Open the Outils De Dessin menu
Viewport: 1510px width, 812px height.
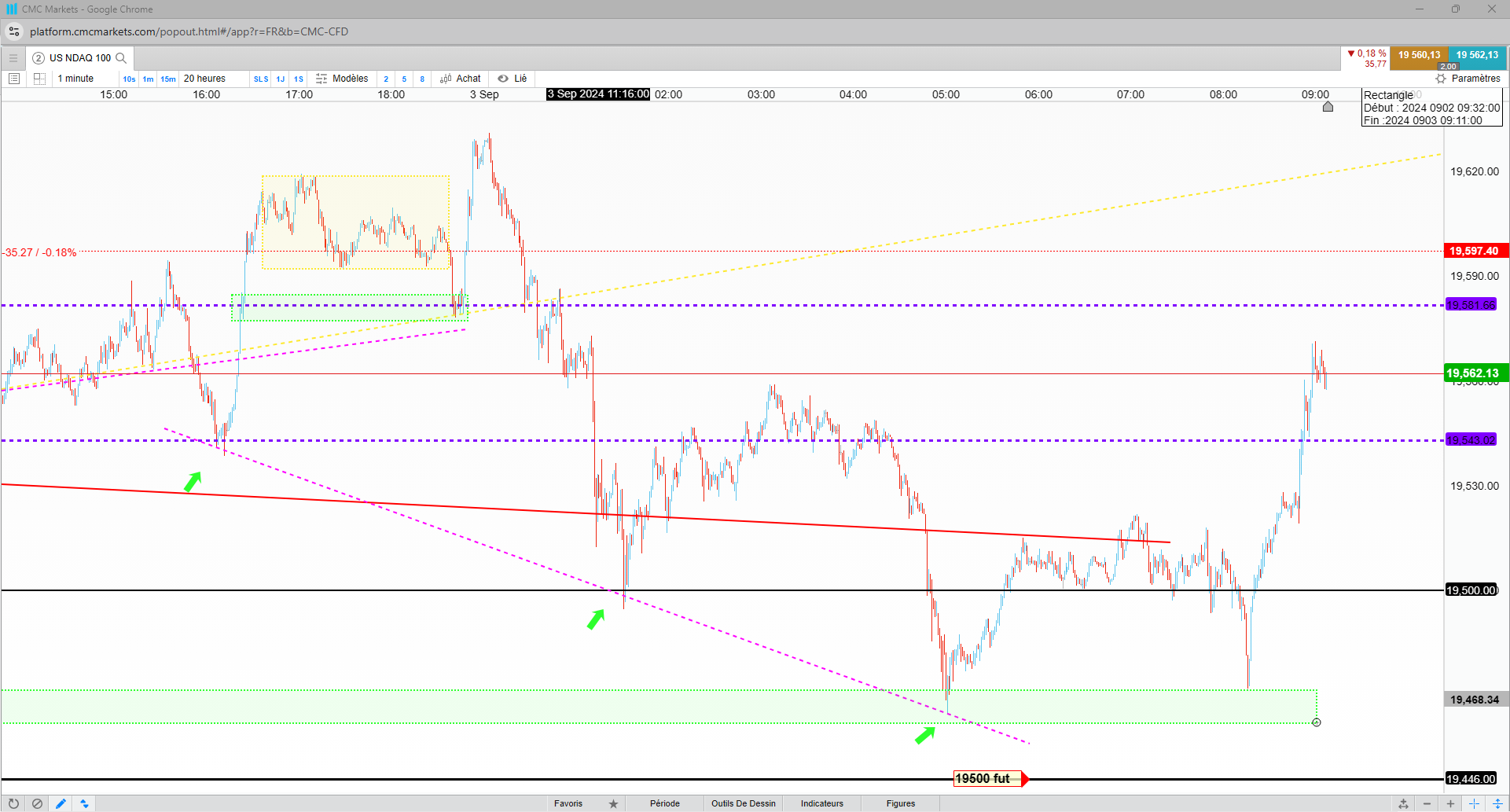coord(744,803)
